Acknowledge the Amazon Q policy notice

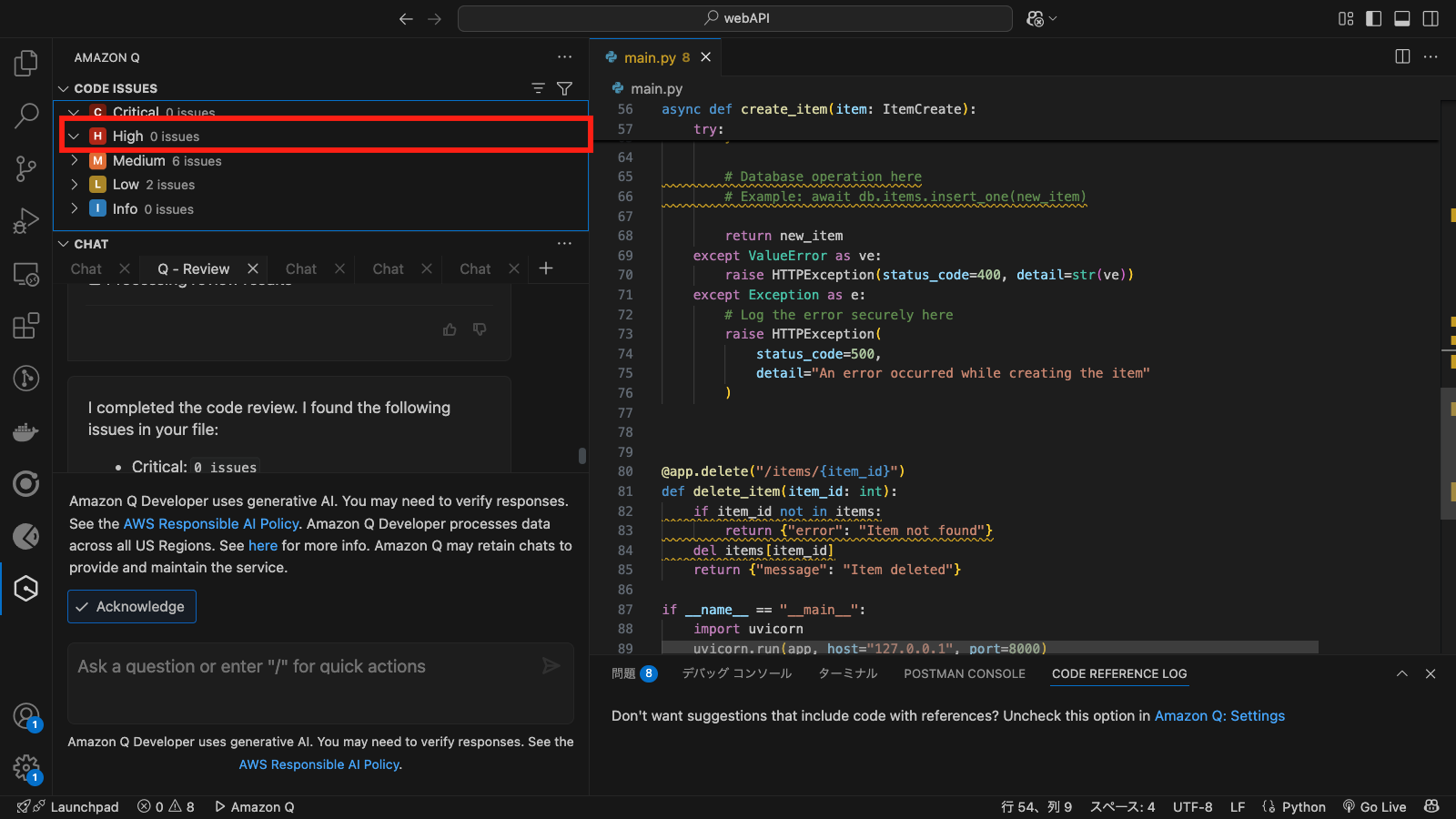[131, 606]
